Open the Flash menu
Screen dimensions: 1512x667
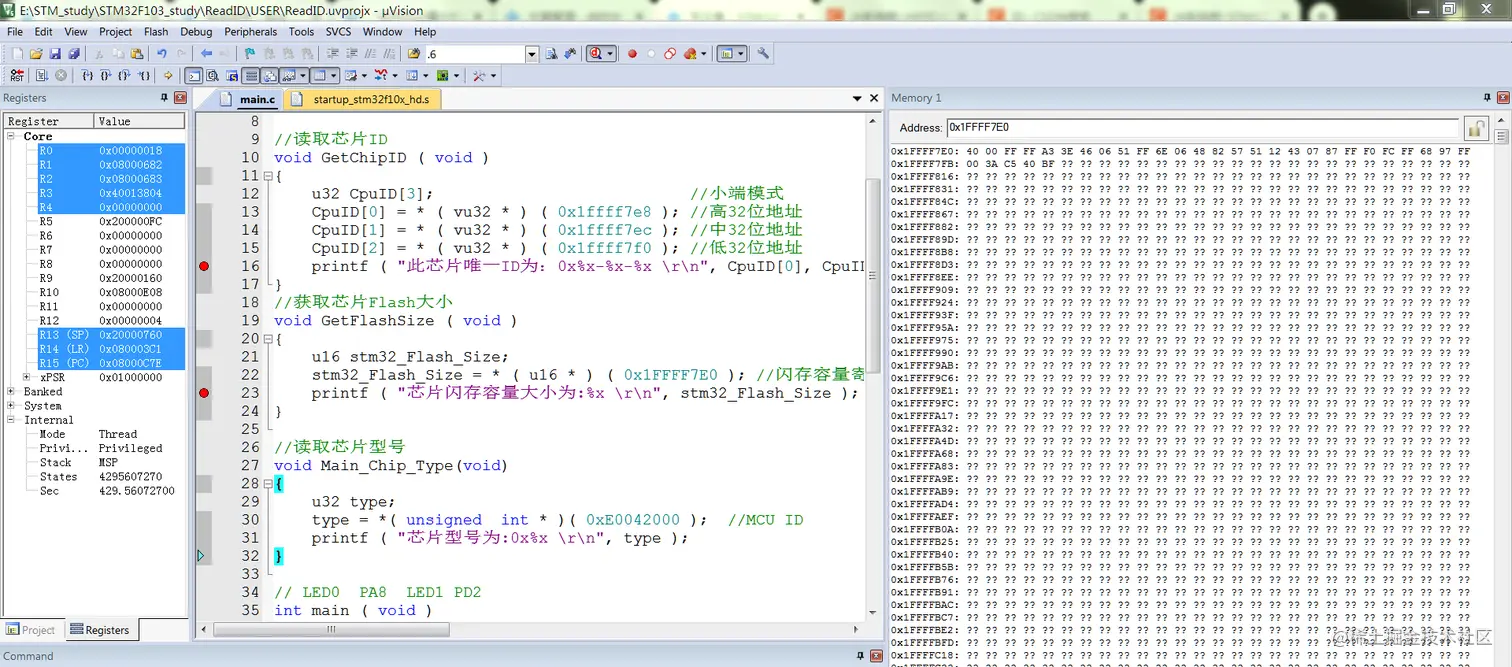tap(156, 32)
